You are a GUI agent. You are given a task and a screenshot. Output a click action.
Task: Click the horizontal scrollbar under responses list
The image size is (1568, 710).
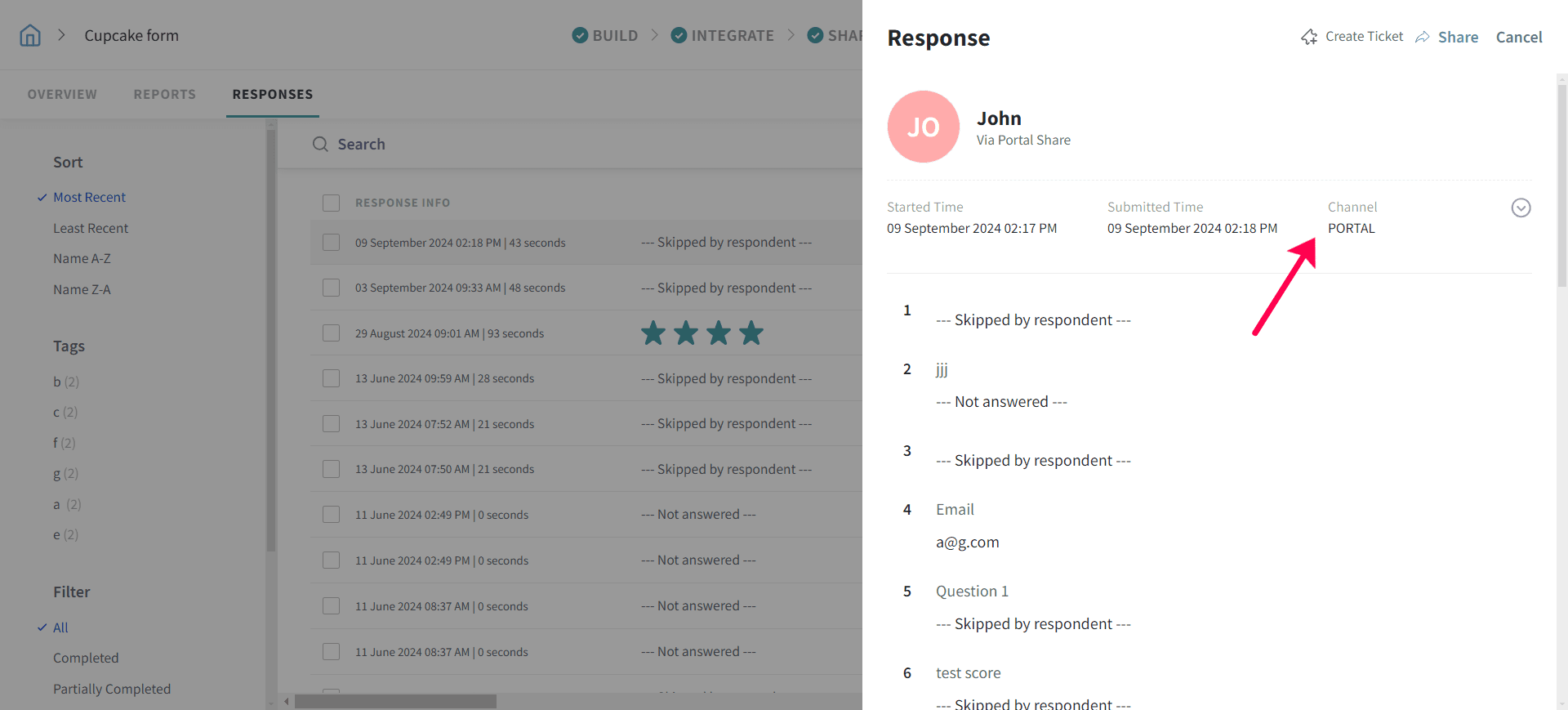tap(396, 701)
